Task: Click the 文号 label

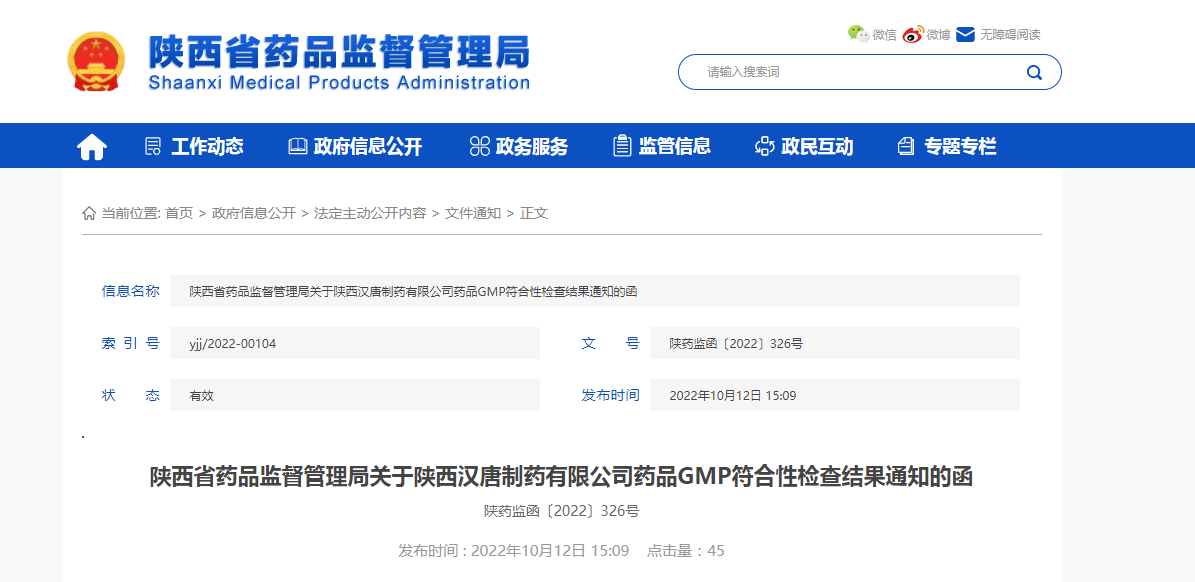Action: click(x=610, y=344)
